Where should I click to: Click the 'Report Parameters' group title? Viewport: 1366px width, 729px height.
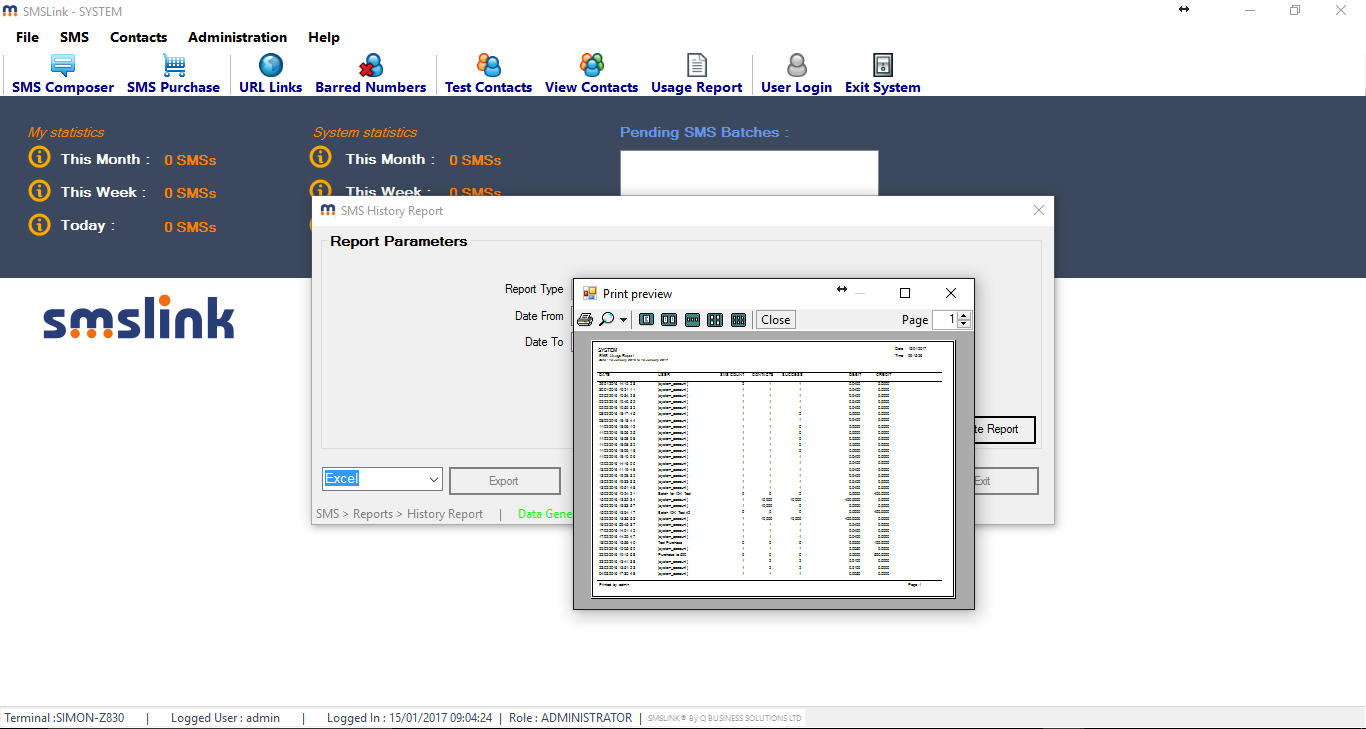click(x=399, y=241)
